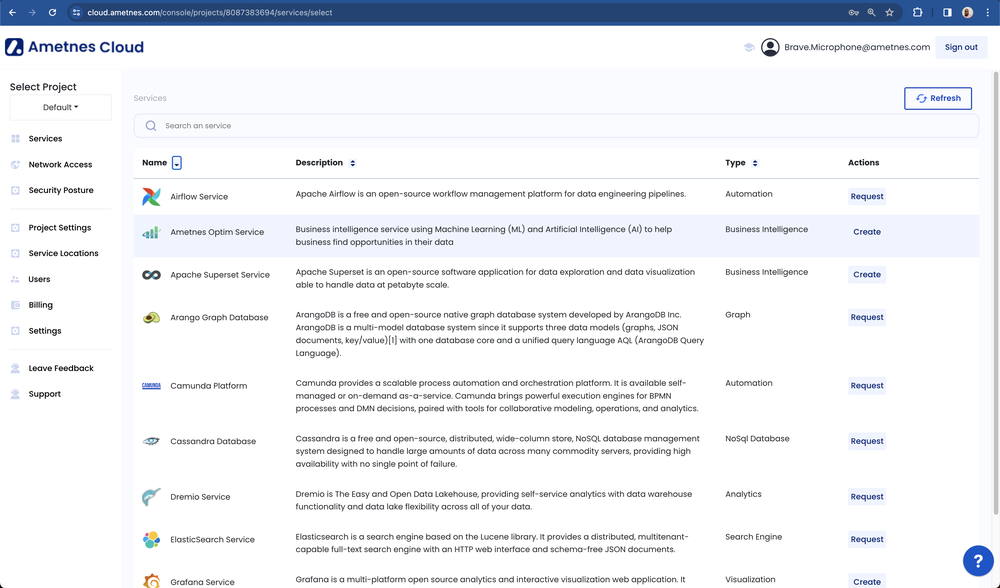Open Billing in the sidebar

tap(40, 305)
